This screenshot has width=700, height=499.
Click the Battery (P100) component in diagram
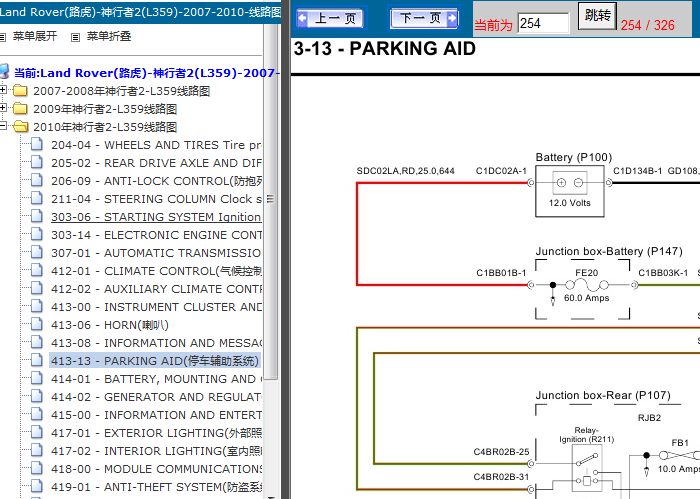(570, 191)
